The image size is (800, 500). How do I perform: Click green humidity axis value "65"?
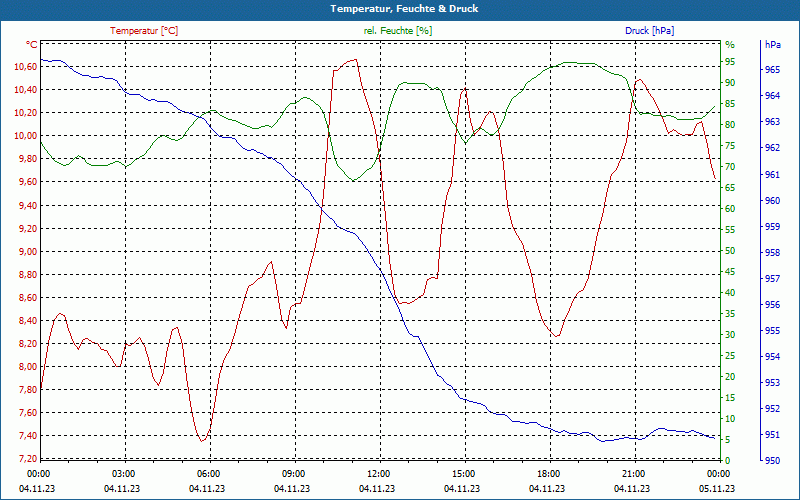pyautogui.click(x=730, y=188)
